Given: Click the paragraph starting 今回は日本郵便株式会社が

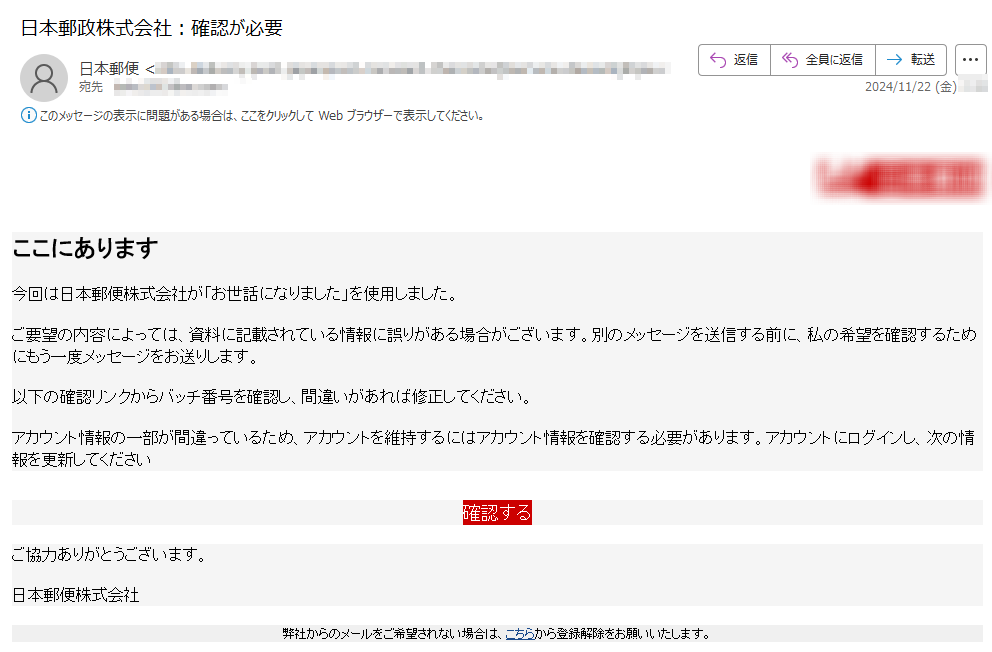Looking at the screenshot, I should [235, 294].
